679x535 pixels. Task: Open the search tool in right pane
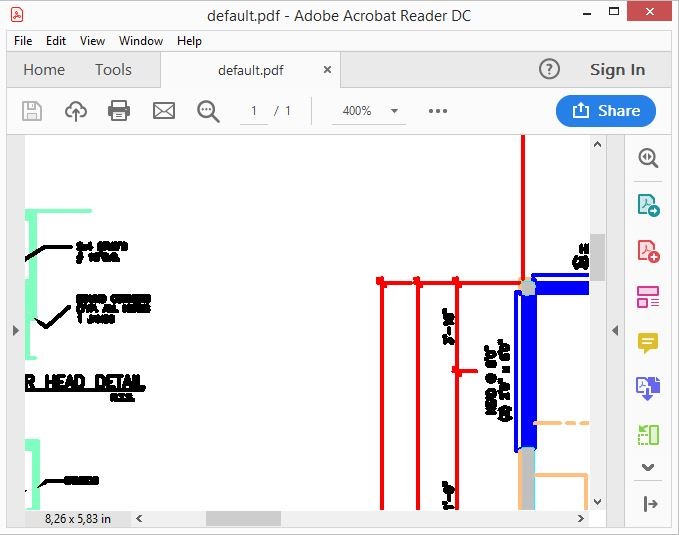pyautogui.click(x=648, y=158)
